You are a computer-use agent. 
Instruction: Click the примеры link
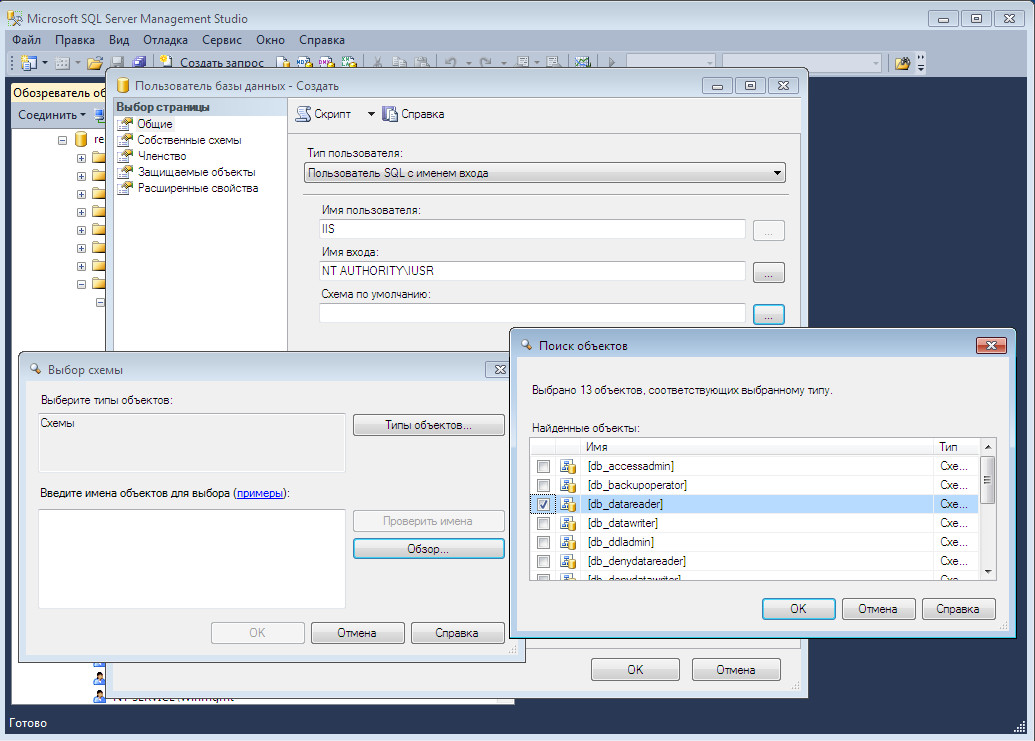259,494
